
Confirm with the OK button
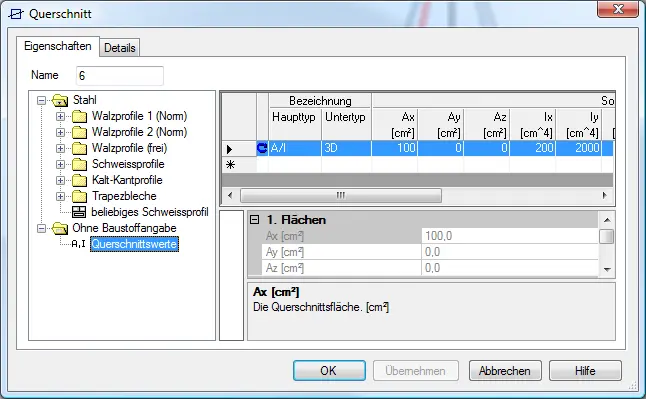click(329, 371)
